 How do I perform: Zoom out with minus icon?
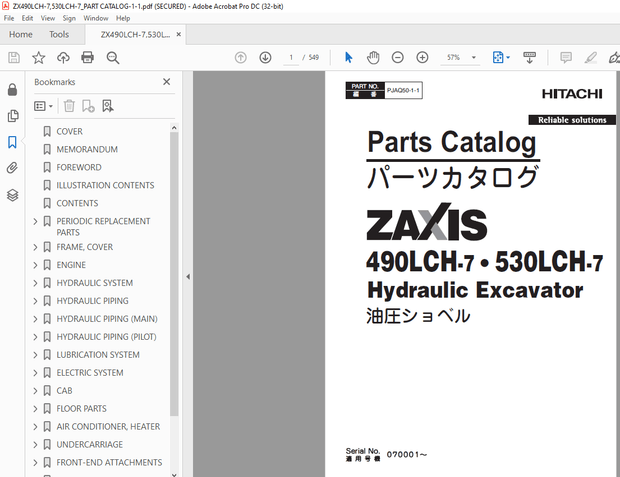coord(397,58)
